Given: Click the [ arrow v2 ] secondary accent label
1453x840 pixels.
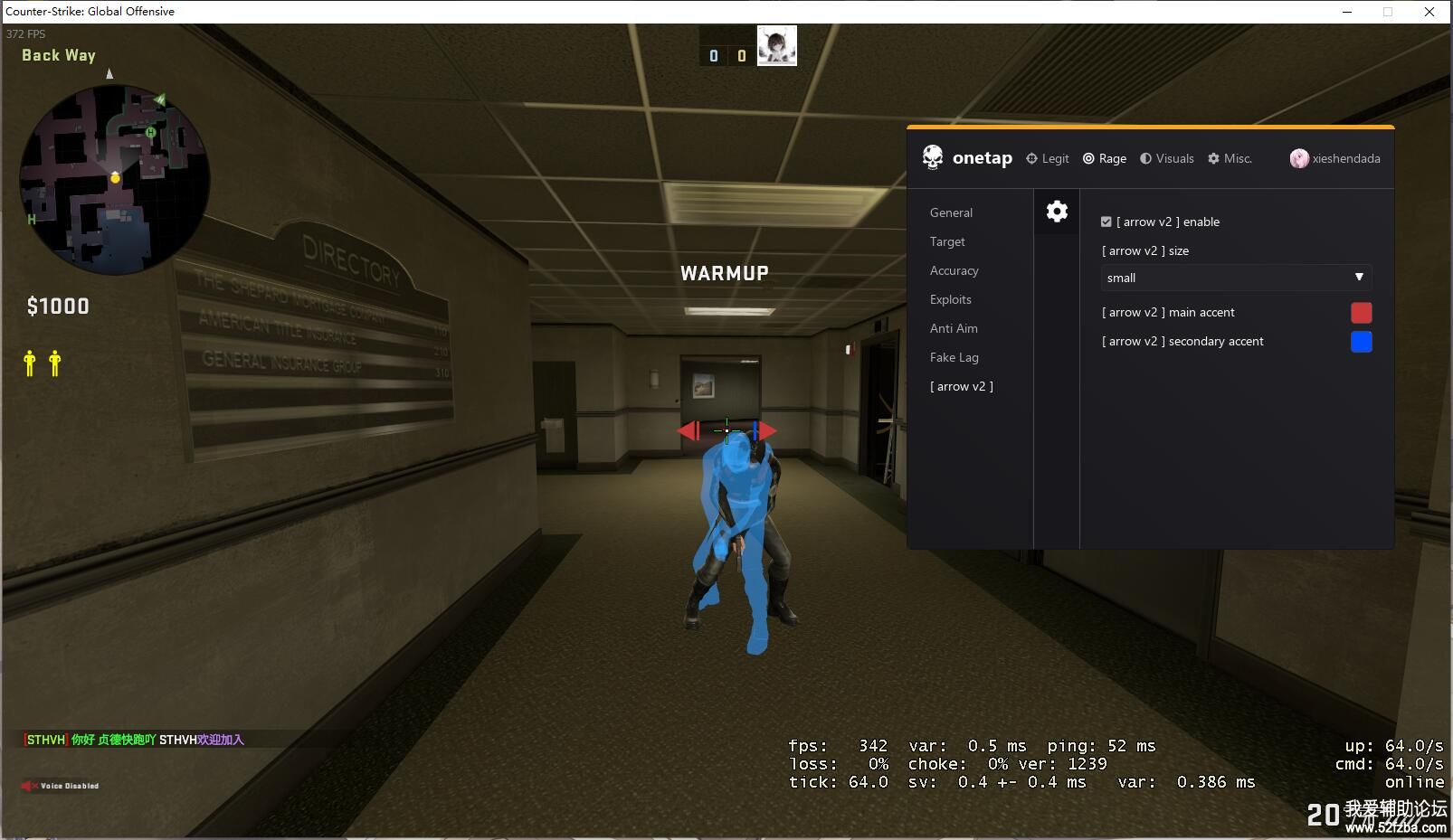Looking at the screenshot, I should (x=1182, y=341).
